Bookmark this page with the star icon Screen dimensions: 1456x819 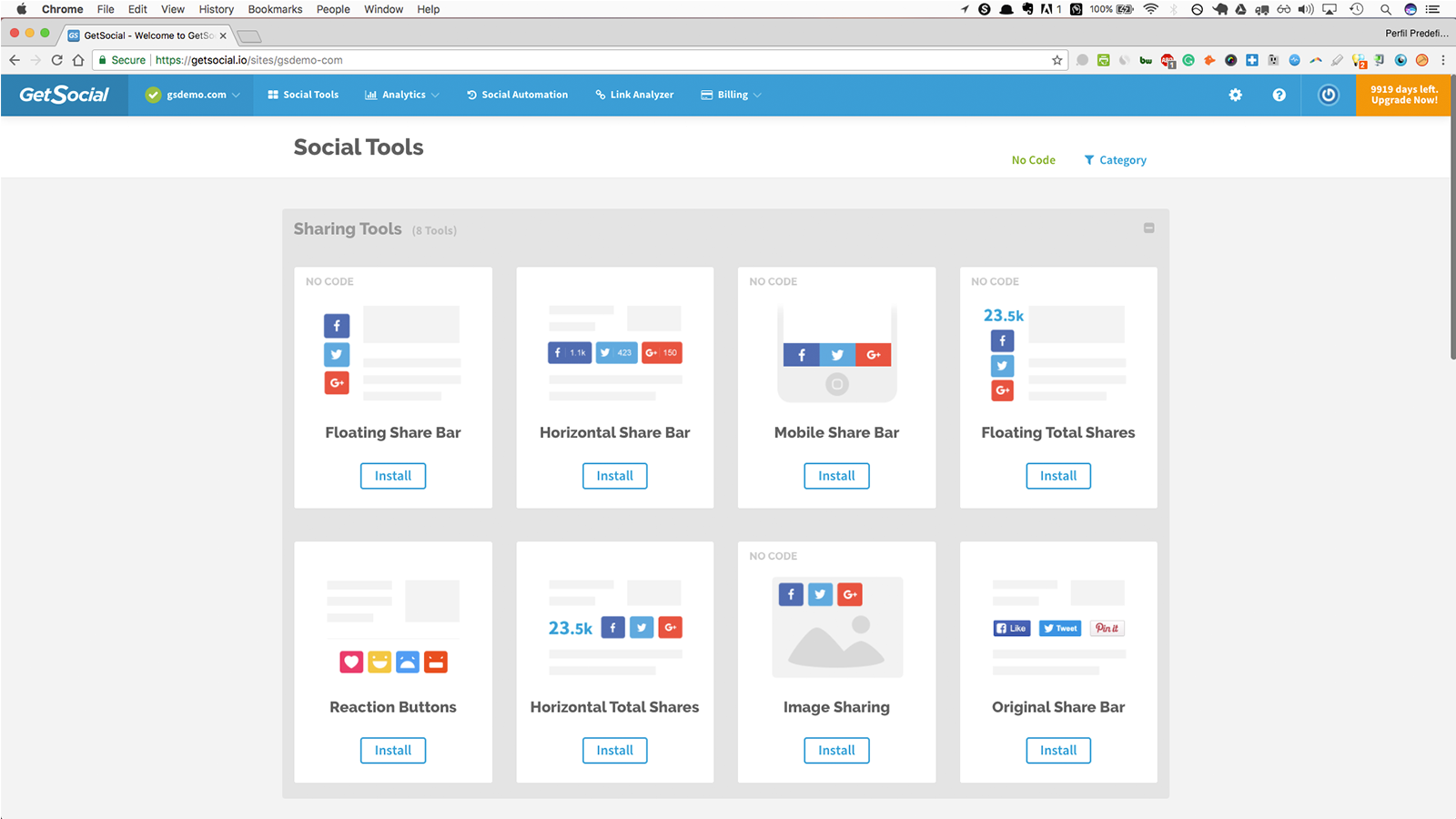[1057, 60]
